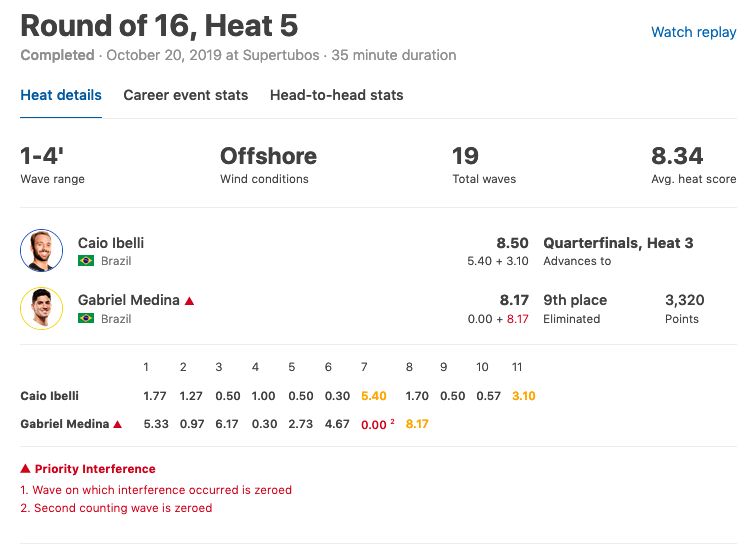Click Brazil flag under Gabriel Medina
The height and width of the screenshot is (550, 756).
pos(86,318)
